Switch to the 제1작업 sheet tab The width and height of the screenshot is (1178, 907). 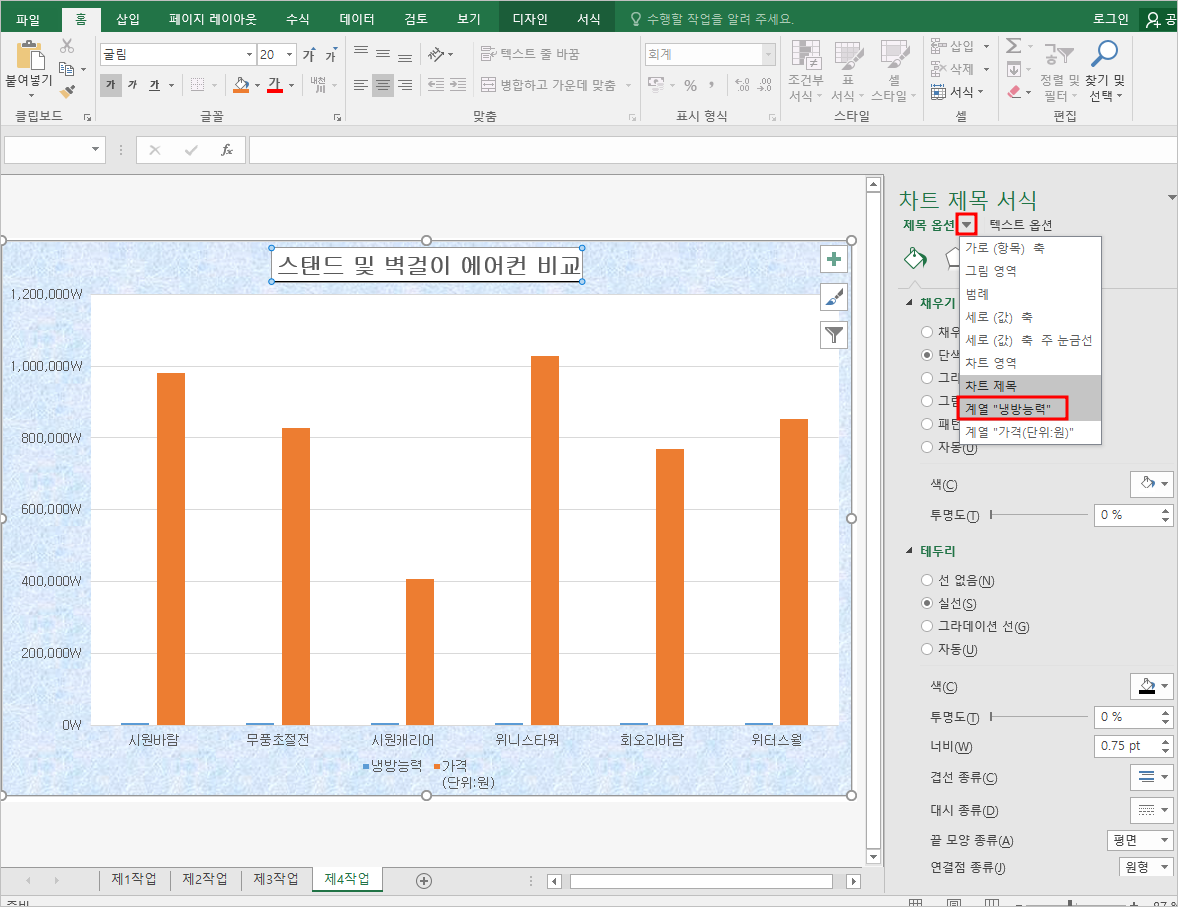[134, 879]
